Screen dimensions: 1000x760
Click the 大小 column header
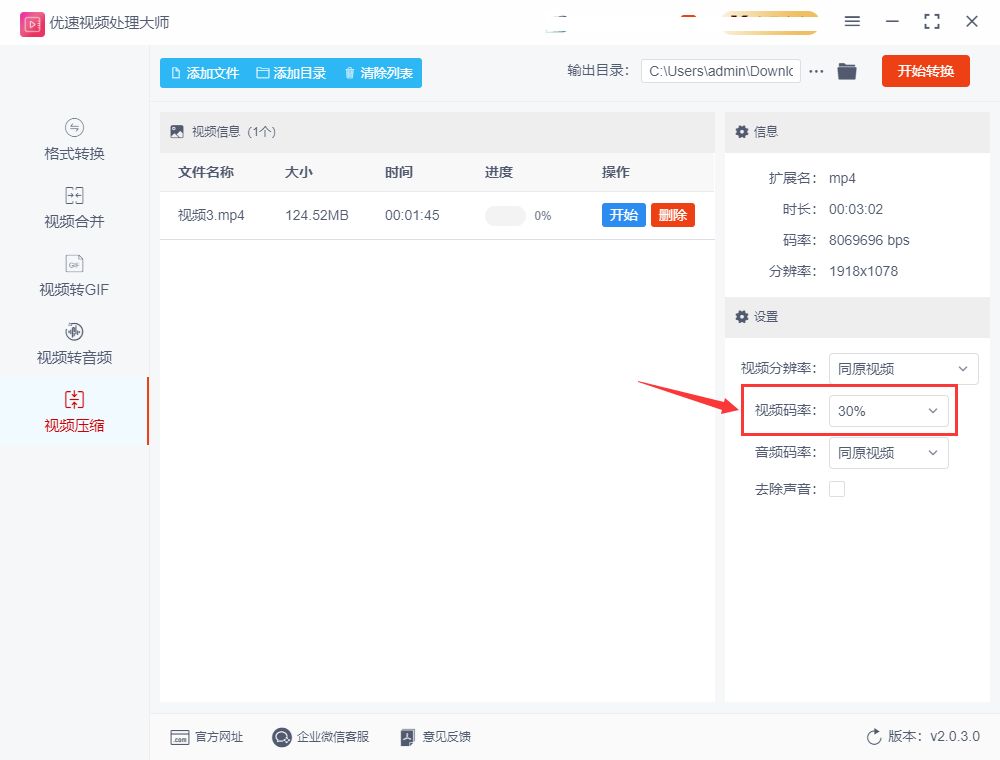(x=298, y=172)
